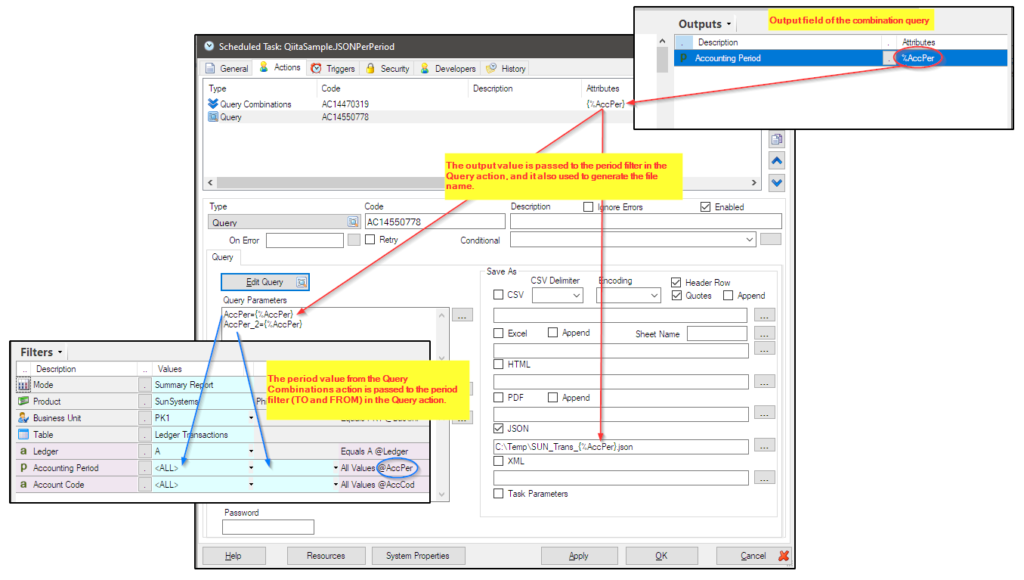
Task: Click the Product filter row icon
Action: pyautogui.click(x=24, y=401)
